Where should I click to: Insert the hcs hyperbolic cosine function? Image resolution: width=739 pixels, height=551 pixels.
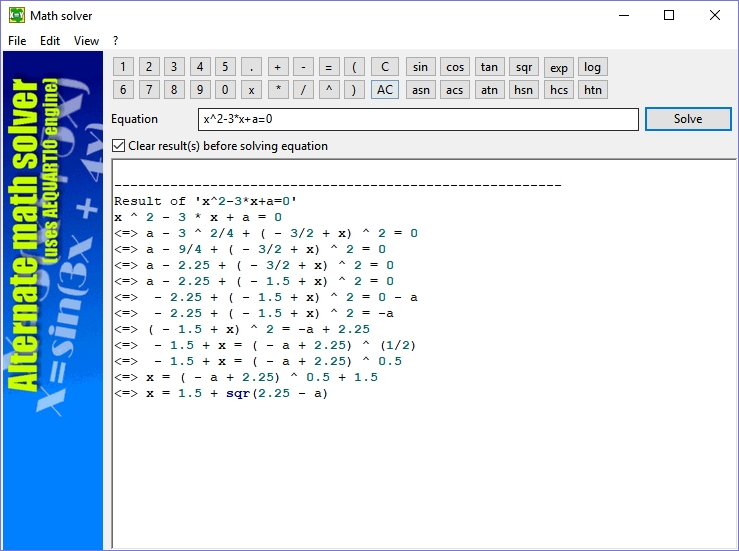(x=558, y=90)
